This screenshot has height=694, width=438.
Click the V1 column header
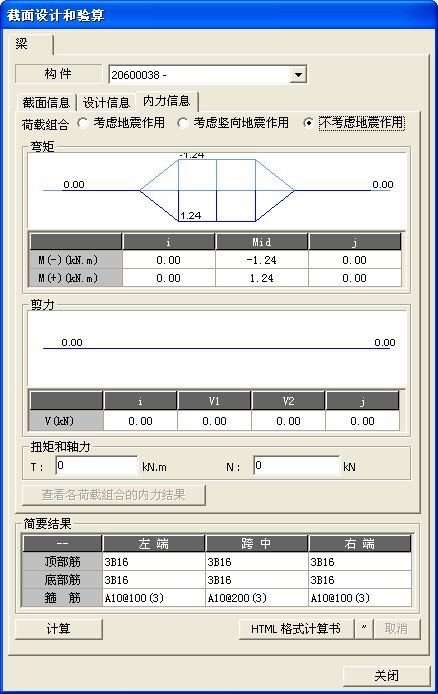[214, 401]
